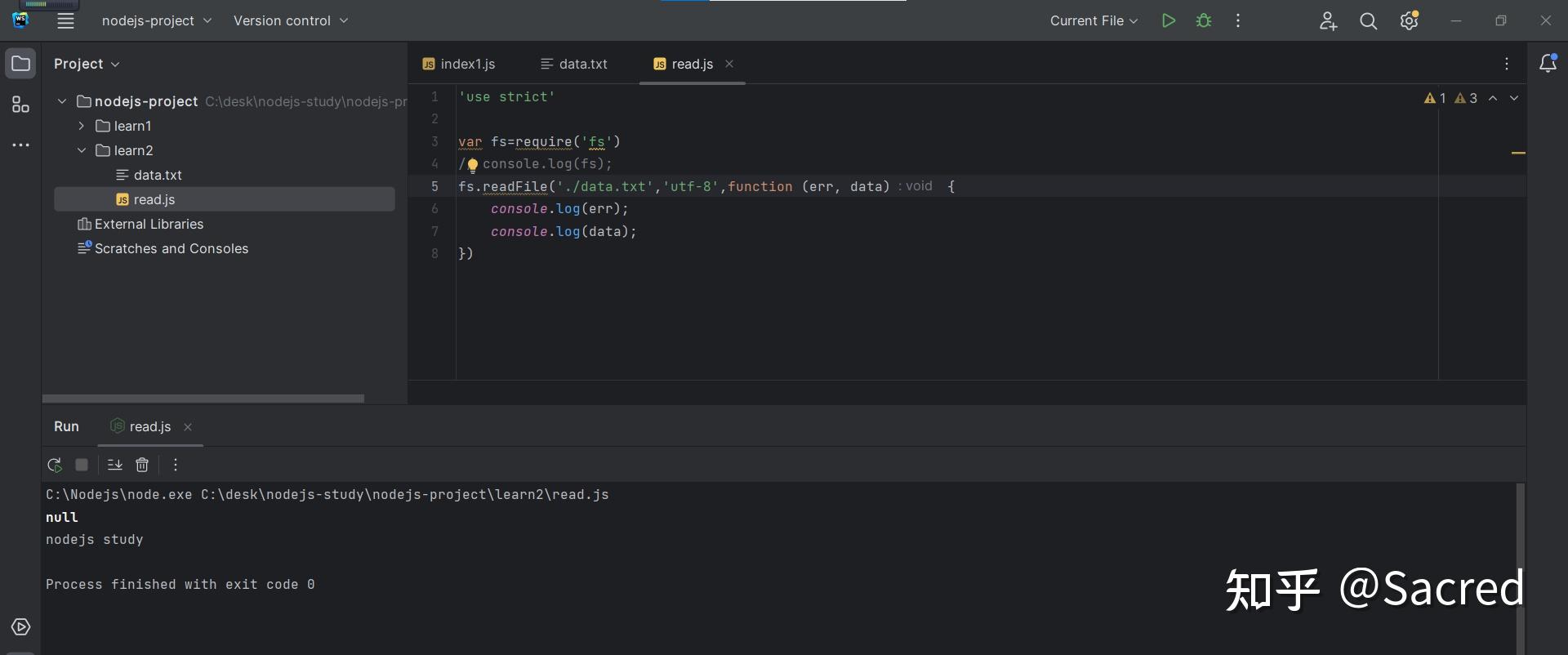Toggle scroll to end of console output
Image resolution: width=1568 pixels, height=655 pixels.
click(x=115, y=465)
